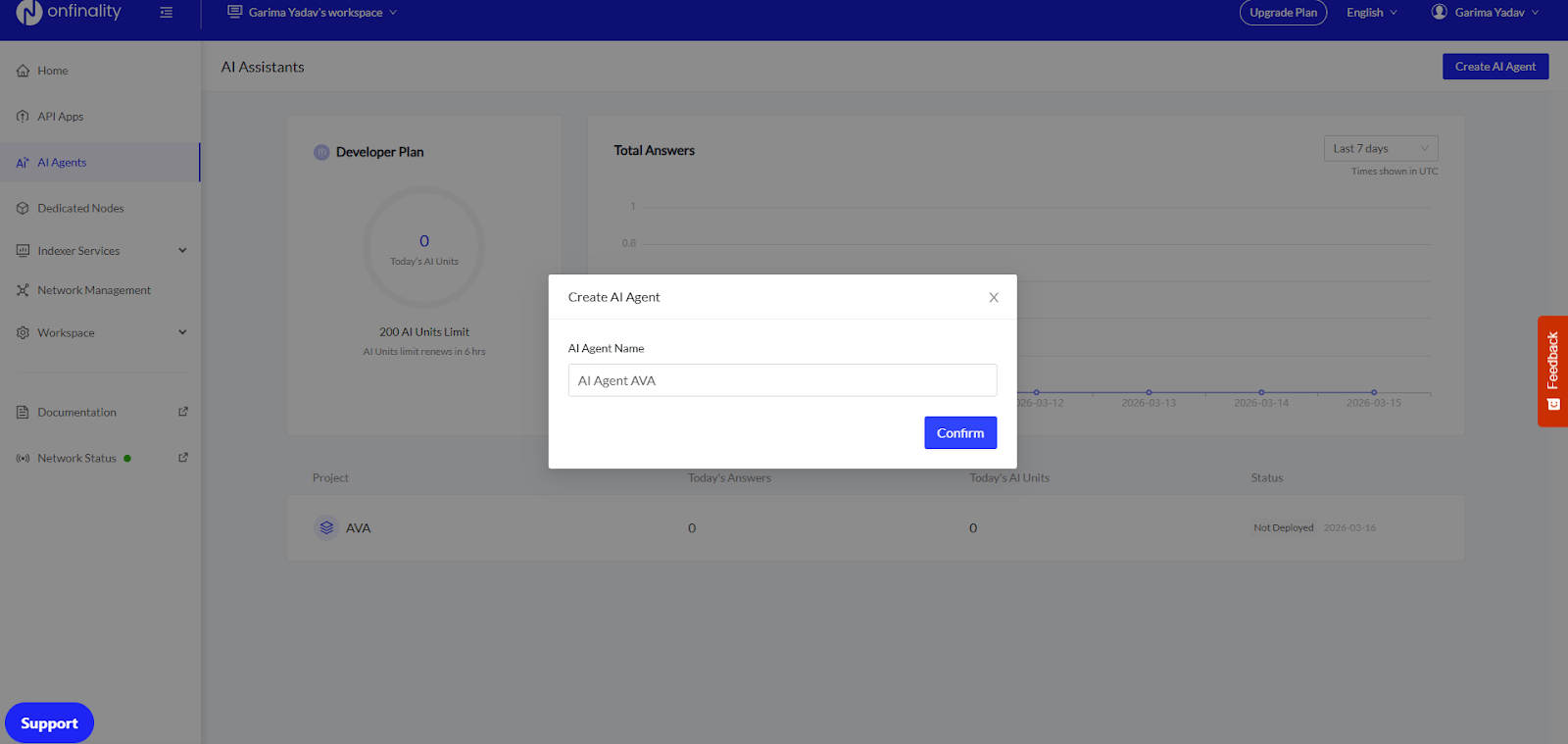1568x744 pixels.
Task: Open the Support chat button
Action: coord(49,723)
